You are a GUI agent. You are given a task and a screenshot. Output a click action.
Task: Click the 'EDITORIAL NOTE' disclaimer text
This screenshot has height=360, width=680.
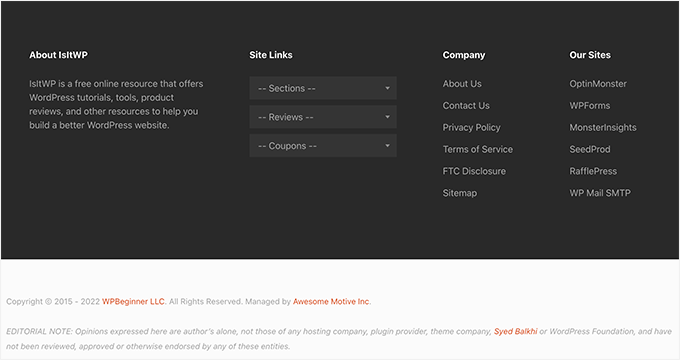339,339
